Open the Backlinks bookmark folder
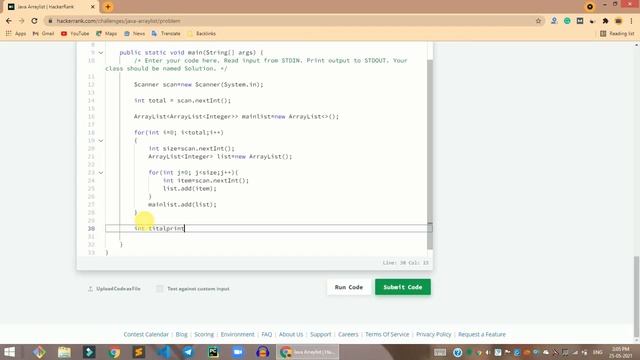This screenshot has width=640, height=360. point(202,33)
